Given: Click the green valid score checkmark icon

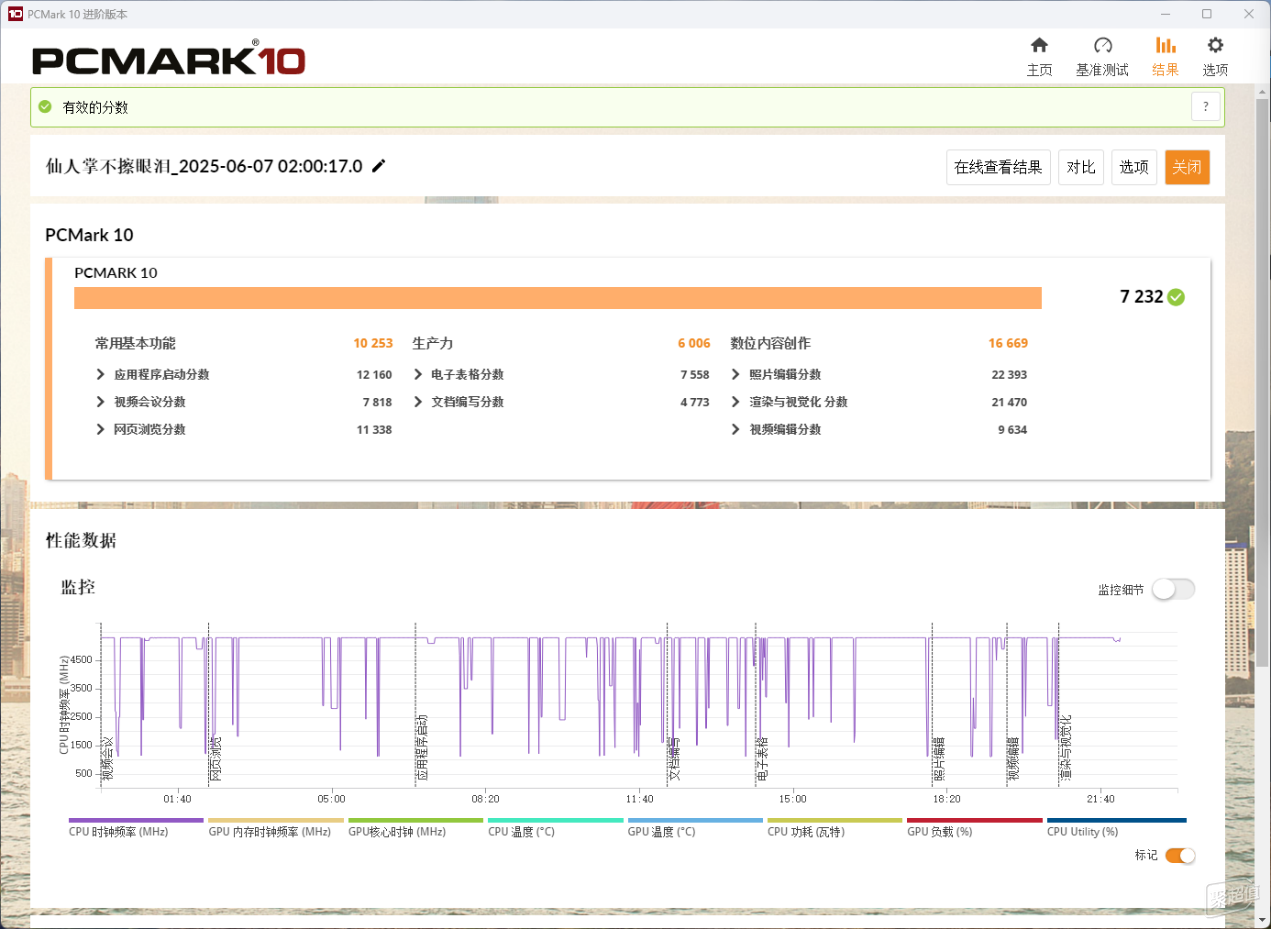Looking at the screenshot, I should pos(45,107).
